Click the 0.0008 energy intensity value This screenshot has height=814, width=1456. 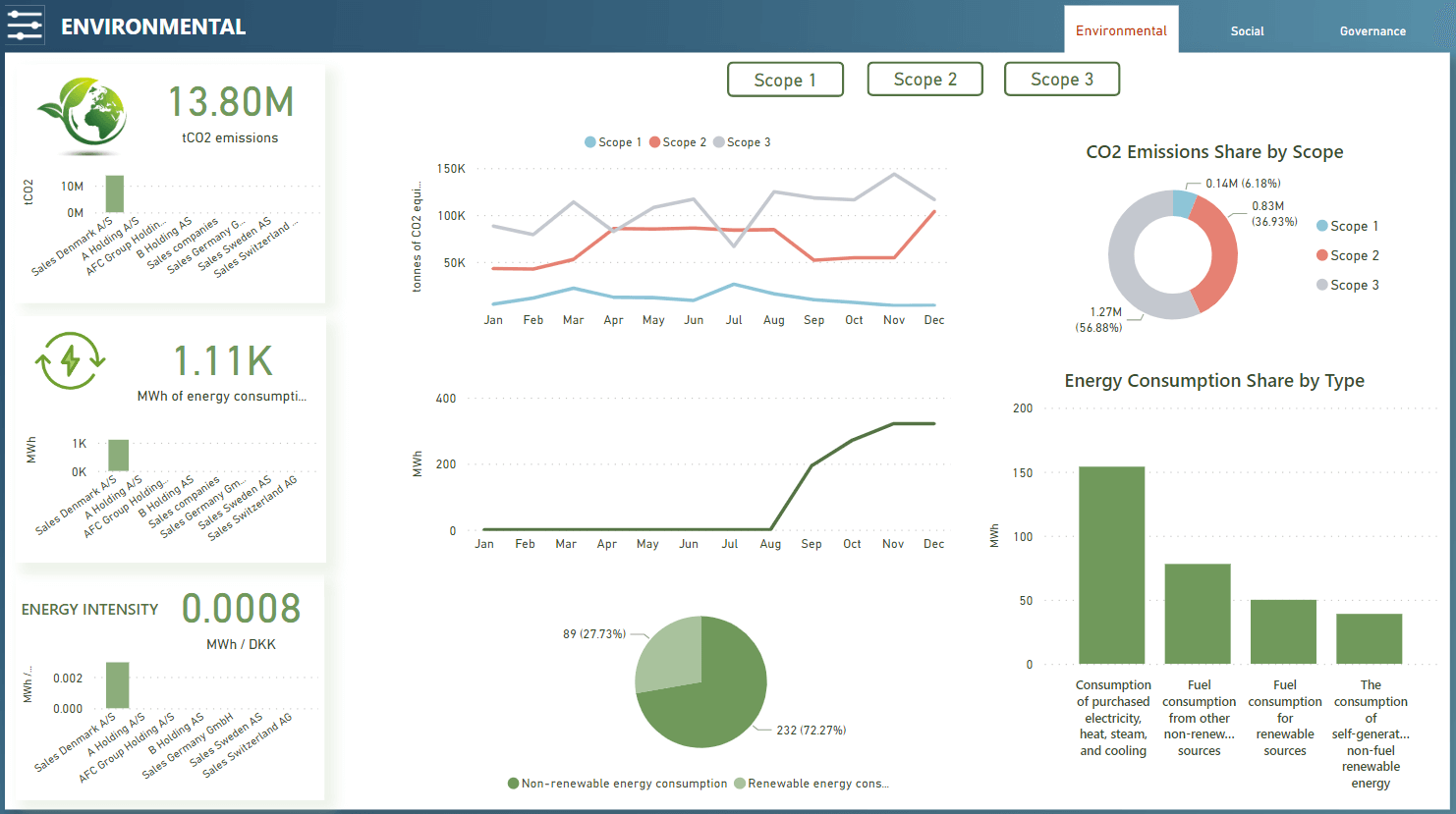241,609
